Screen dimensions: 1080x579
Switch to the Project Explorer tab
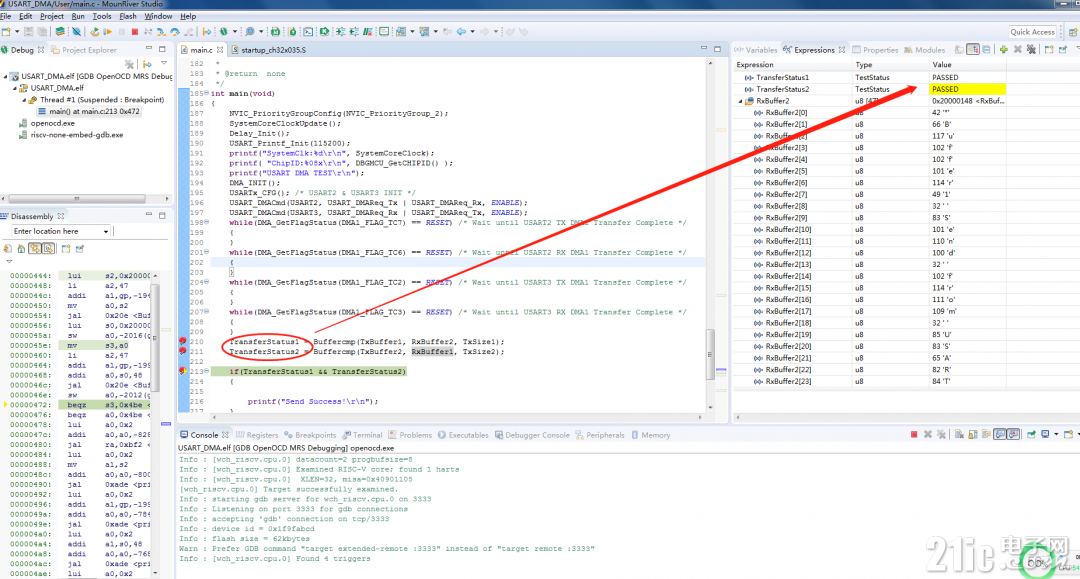pos(83,50)
